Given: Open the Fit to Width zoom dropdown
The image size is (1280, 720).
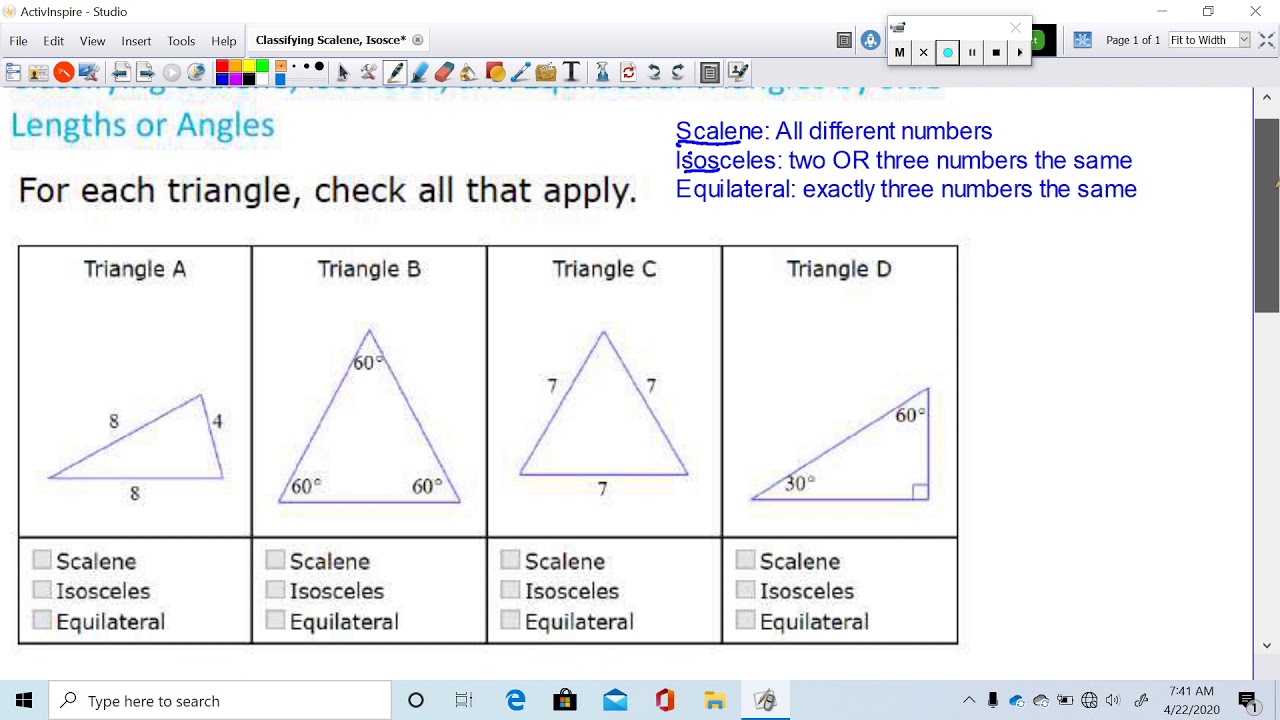Looking at the screenshot, I should (x=1210, y=40).
